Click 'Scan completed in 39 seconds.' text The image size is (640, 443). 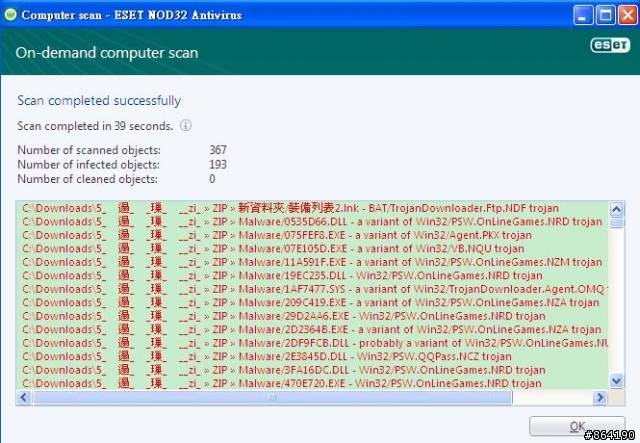click(x=95, y=126)
